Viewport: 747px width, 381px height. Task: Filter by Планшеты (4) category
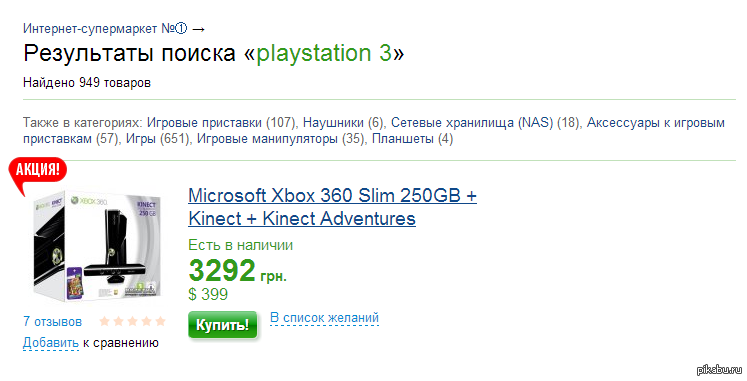413,139
